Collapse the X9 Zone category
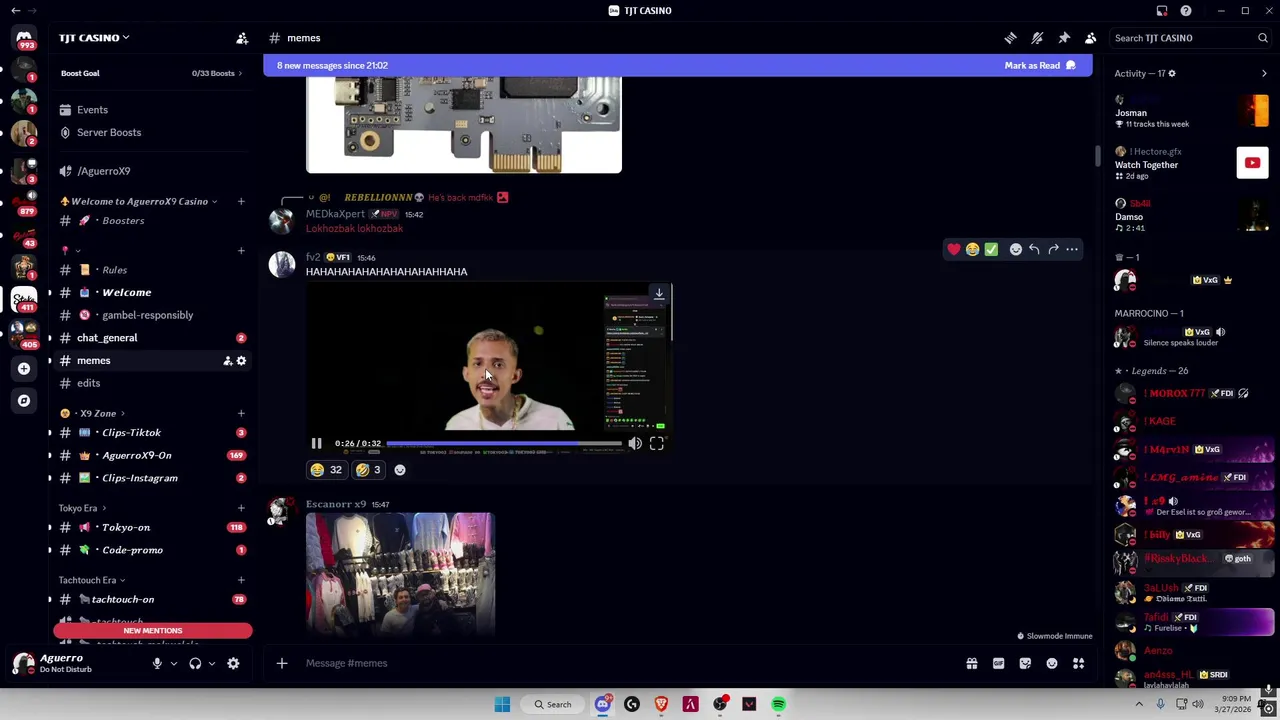This screenshot has width=1280, height=720. 92,413
